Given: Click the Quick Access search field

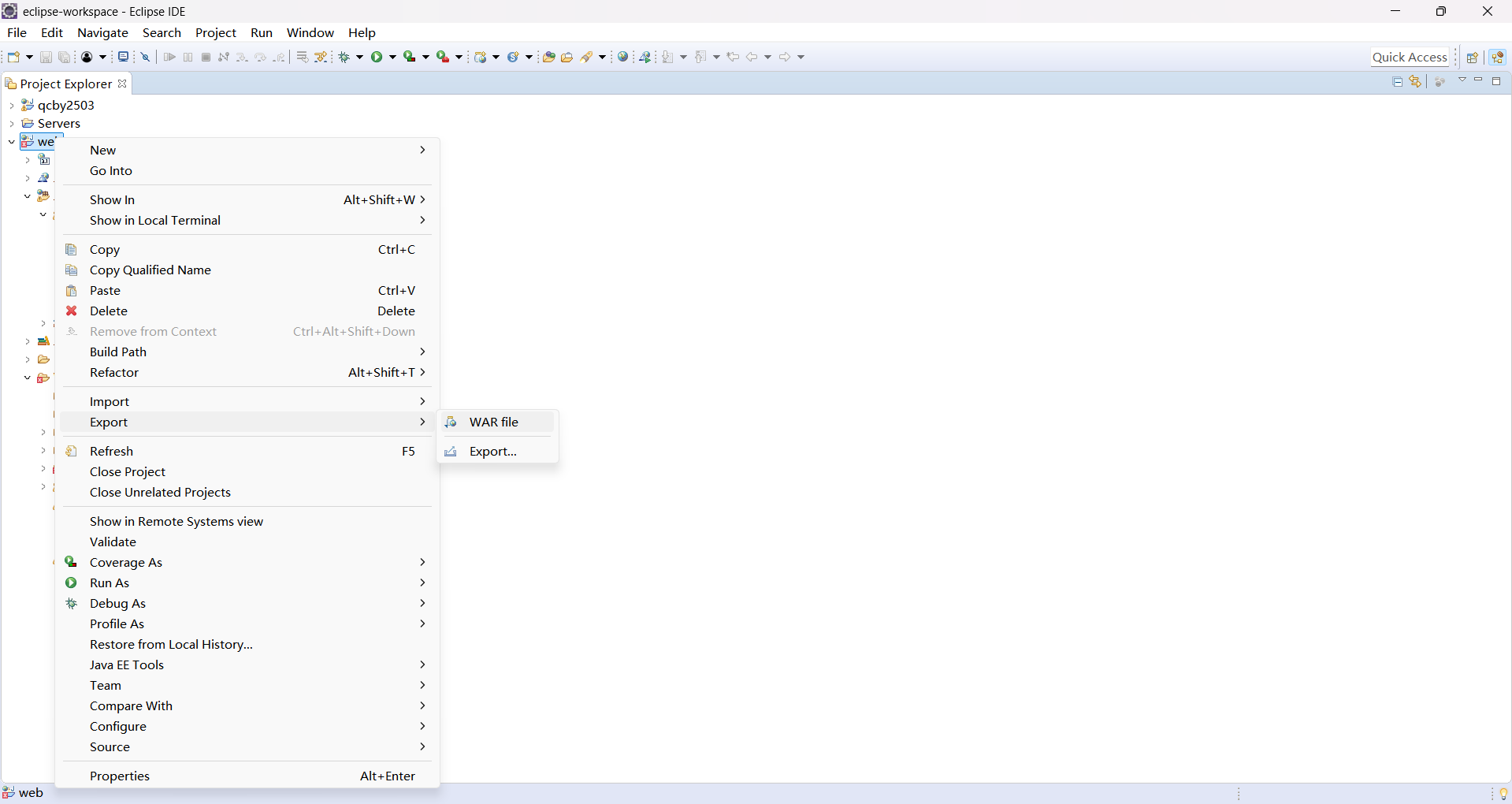Looking at the screenshot, I should [x=1410, y=57].
